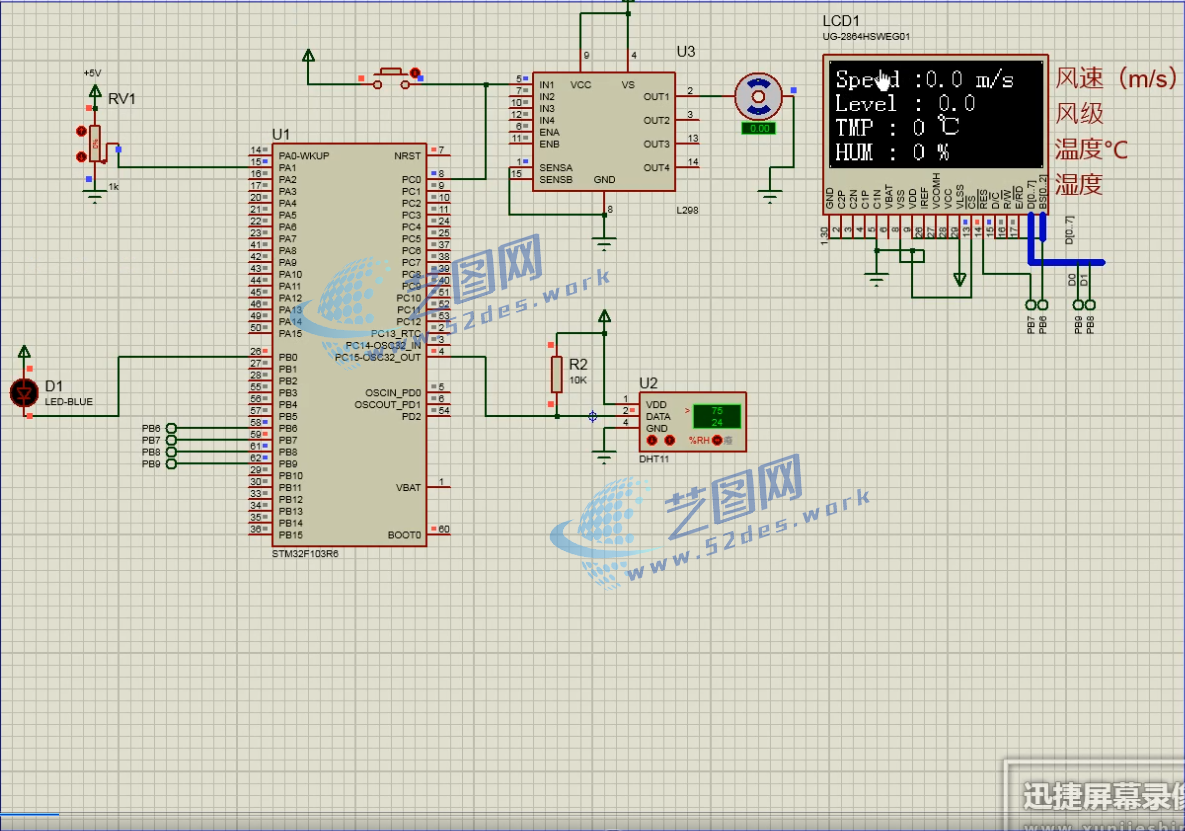Click the PB7 terminal next to U1
The width and height of the screenshot is (1185, 831).
click(172, 440)
